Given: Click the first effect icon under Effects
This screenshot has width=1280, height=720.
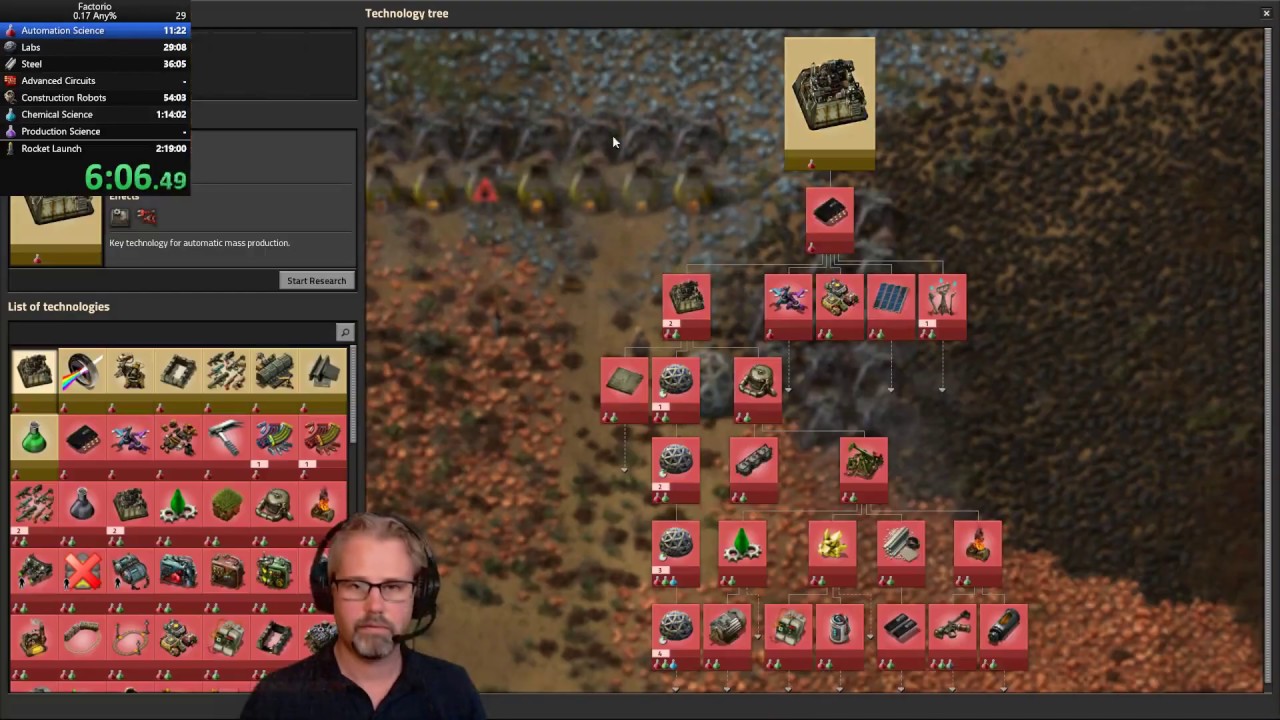Looking at the screenshot, I should (x=120, y=215).
